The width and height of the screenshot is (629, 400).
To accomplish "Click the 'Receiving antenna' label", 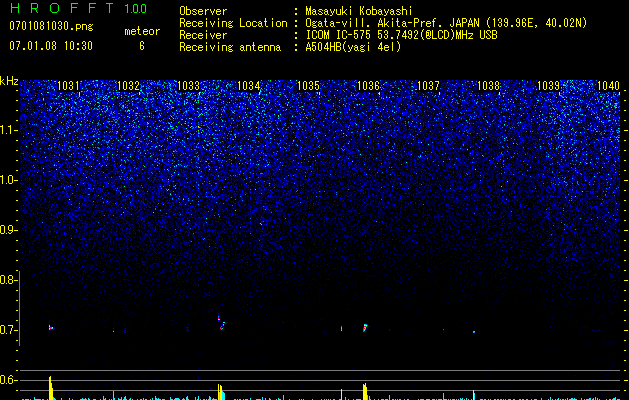I will click(230, 47).
